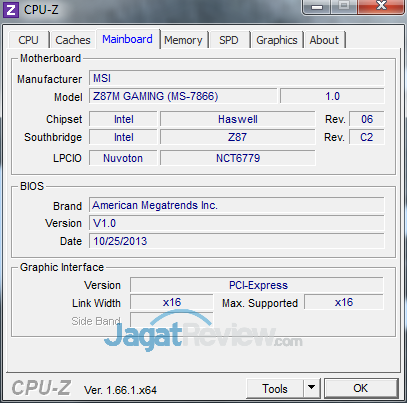This screenshot has height=403, width=407.
Task: Click the version text Ver. 1.66.1.x64
Action: click(x=120, y=390)
